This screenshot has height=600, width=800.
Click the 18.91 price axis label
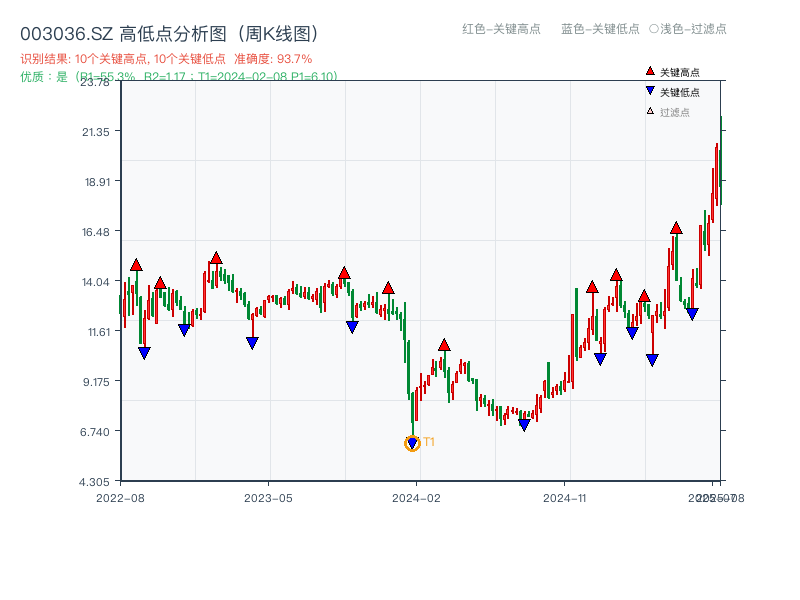pyautogui.click(x=97, y=182)
